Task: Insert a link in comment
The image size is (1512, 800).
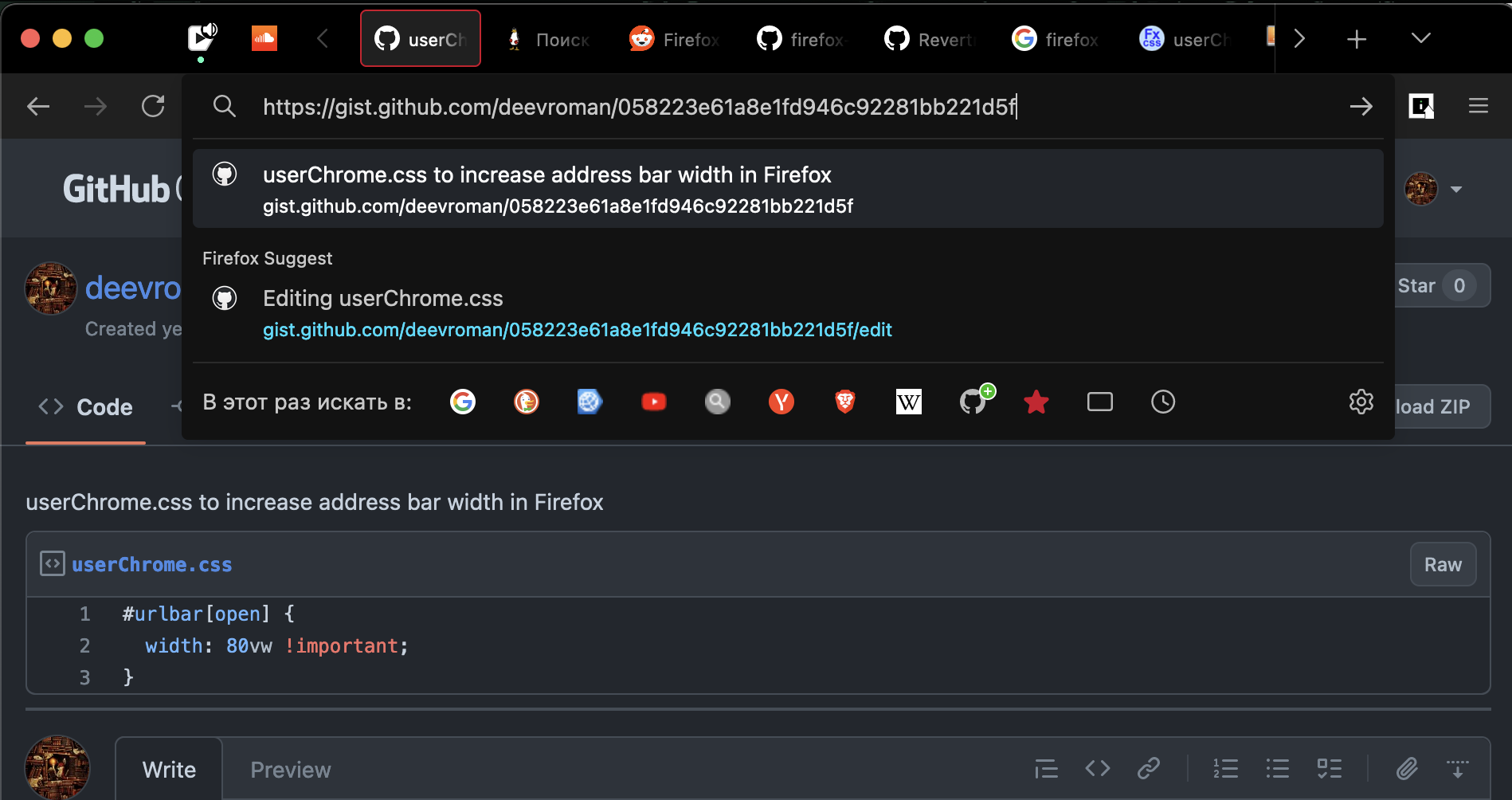Action: click(1149, 768)
